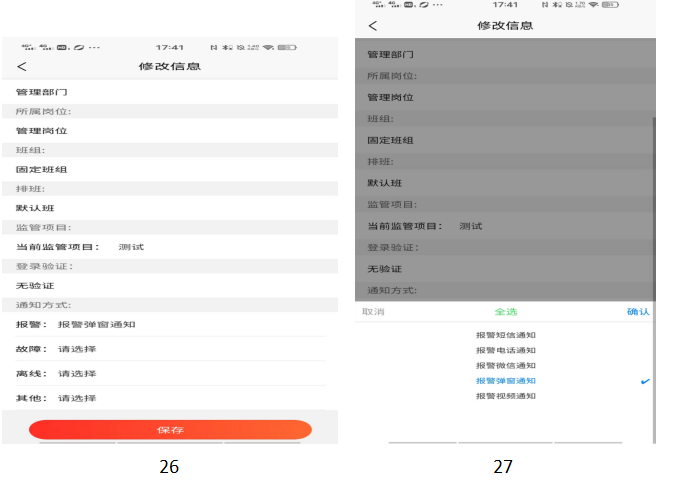Tap dimmed 管理岗位 row in screen 27

(x=504, y=97)
